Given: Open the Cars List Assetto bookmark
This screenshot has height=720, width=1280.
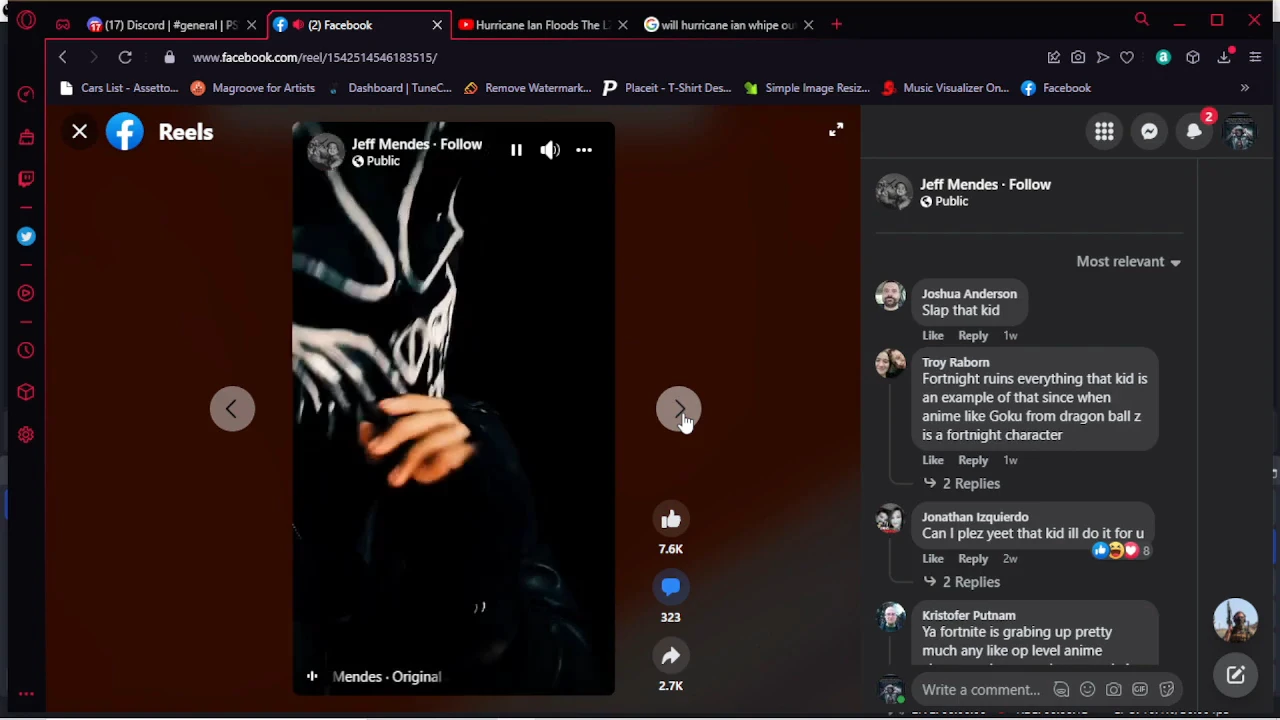Looking at the screenshot, I should 119,88.
